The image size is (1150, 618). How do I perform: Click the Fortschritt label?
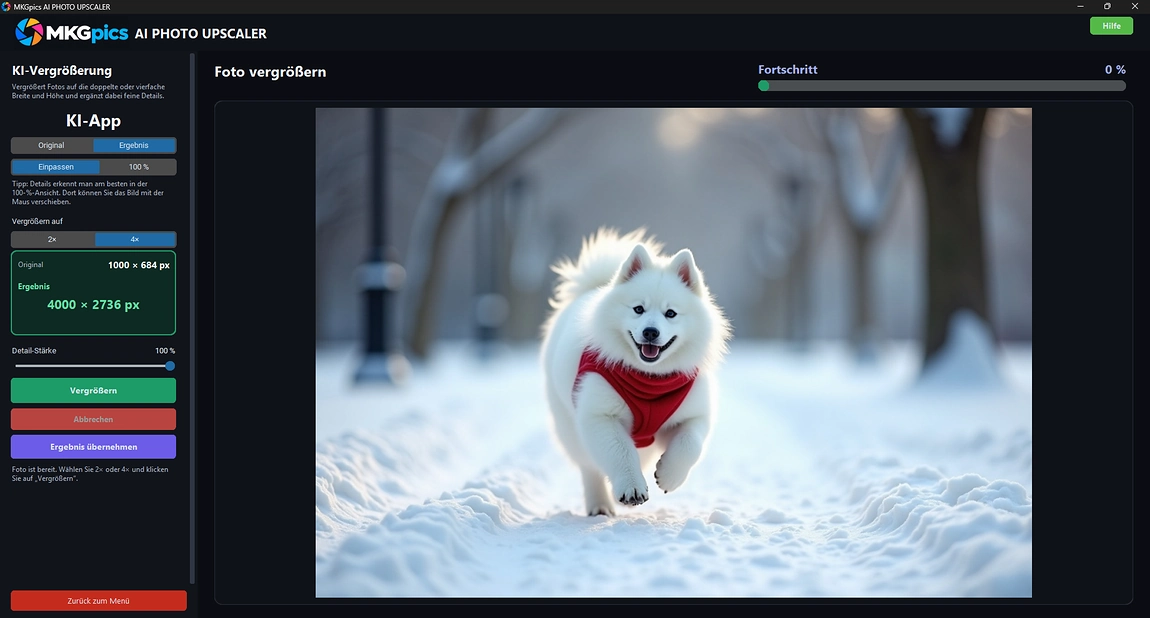pyautogui.click(x=788, y=70)
